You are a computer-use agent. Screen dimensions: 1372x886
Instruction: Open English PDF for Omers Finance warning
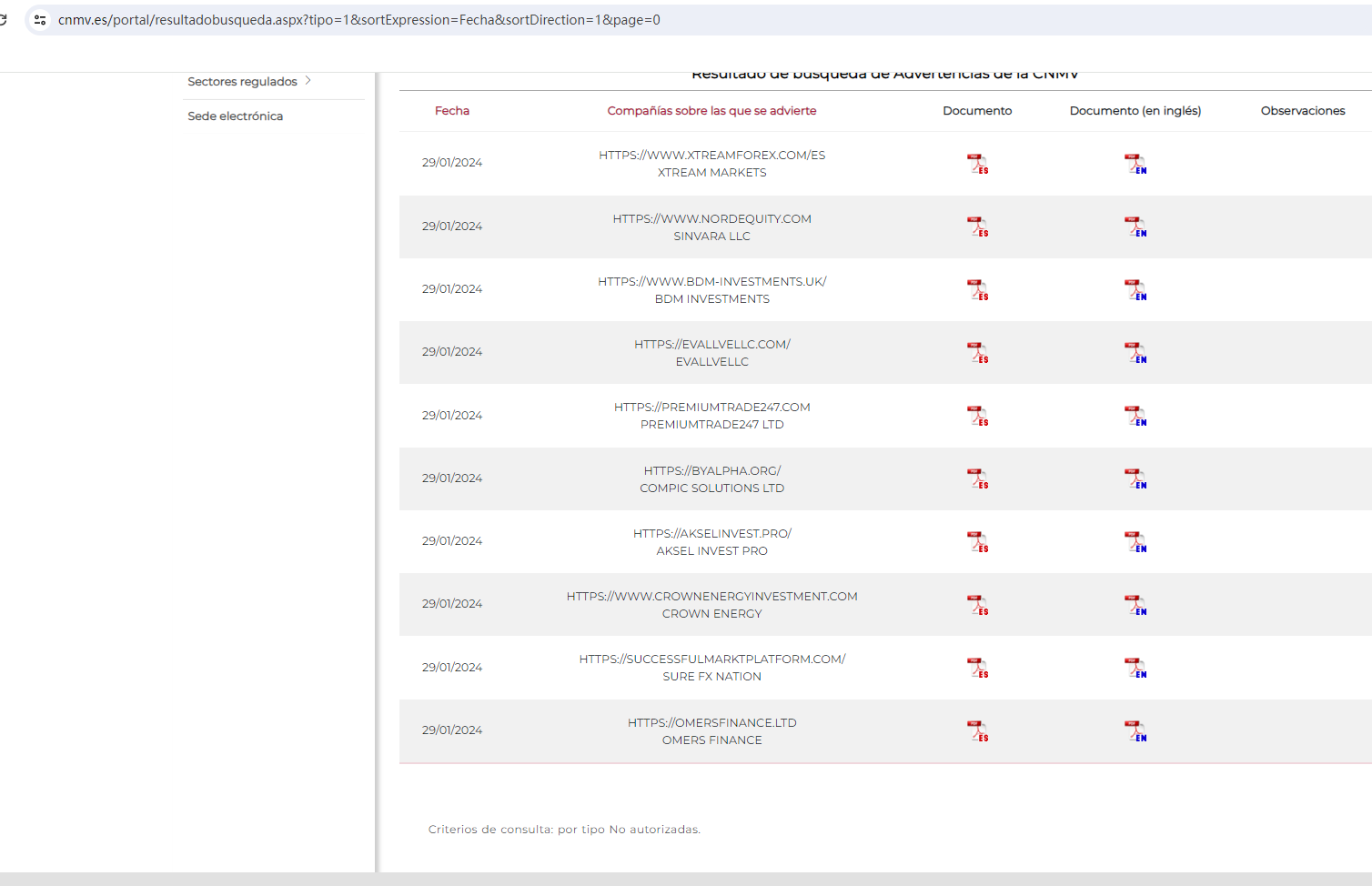pyautogui.click(x=1135, y=730)
